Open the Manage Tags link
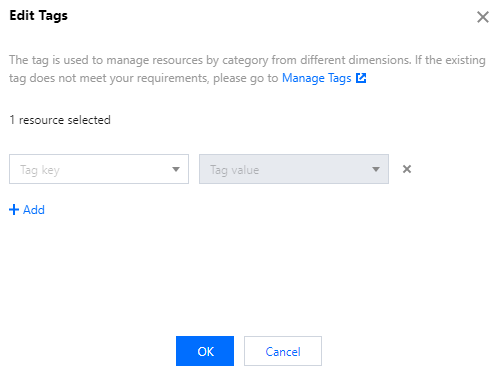497x375 pixels. tap(316, 78)
